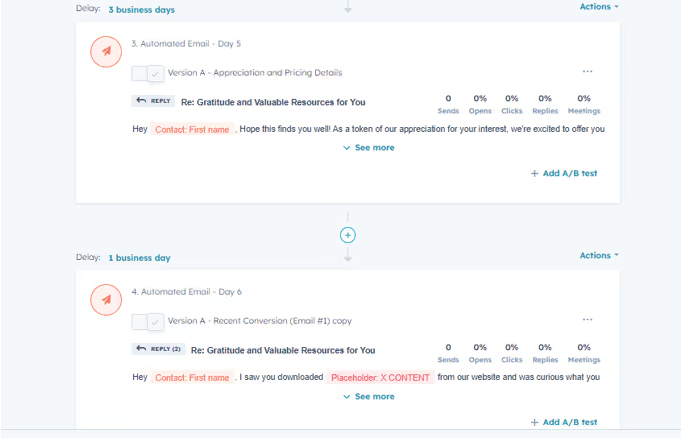Click the REPLY badge on the Day 5 email
682x439 pixels.
153,101
